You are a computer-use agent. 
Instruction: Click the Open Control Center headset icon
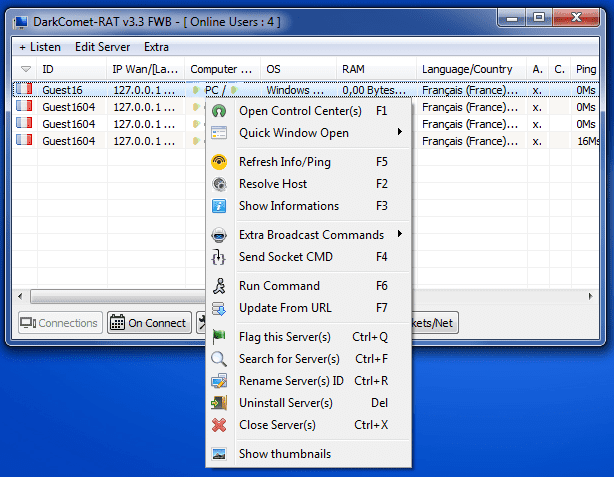[x=219, y=111]
